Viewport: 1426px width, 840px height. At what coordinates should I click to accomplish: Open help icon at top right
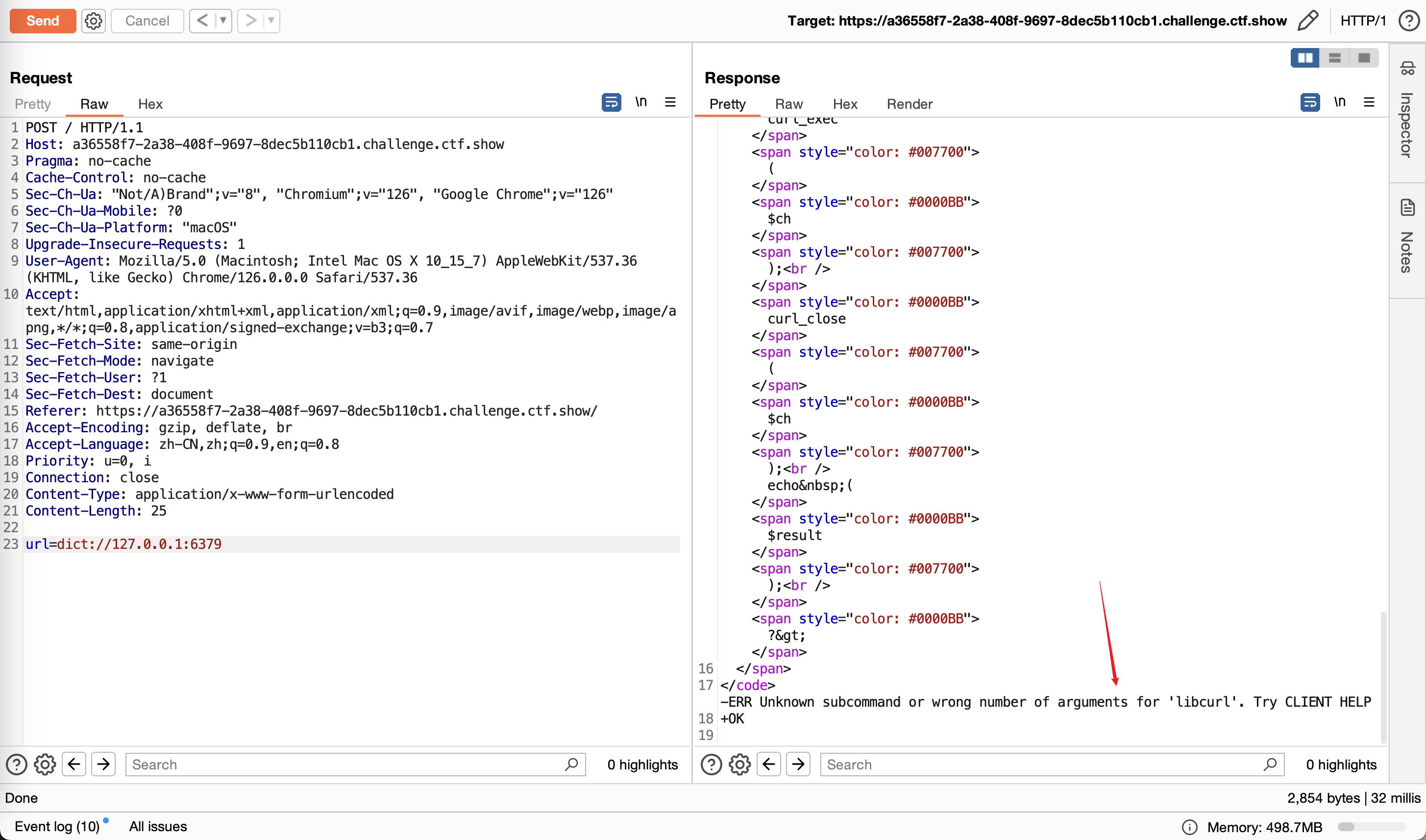tap(1408, 21)
